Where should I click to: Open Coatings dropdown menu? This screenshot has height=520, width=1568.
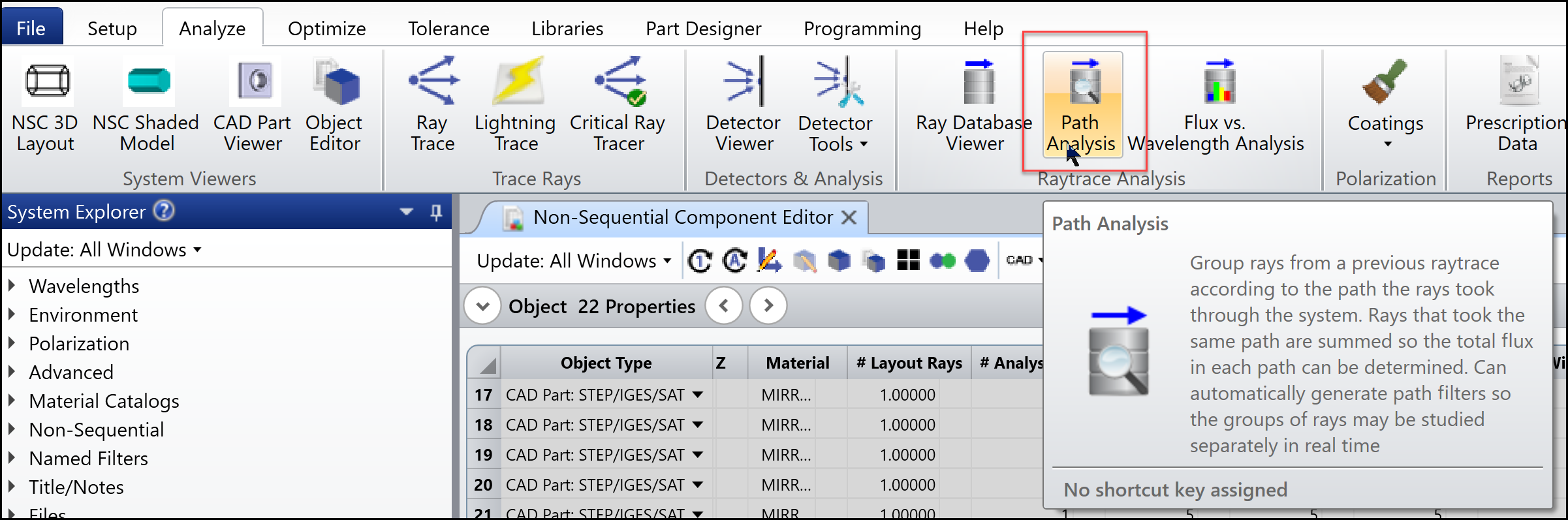(1386, 106)
